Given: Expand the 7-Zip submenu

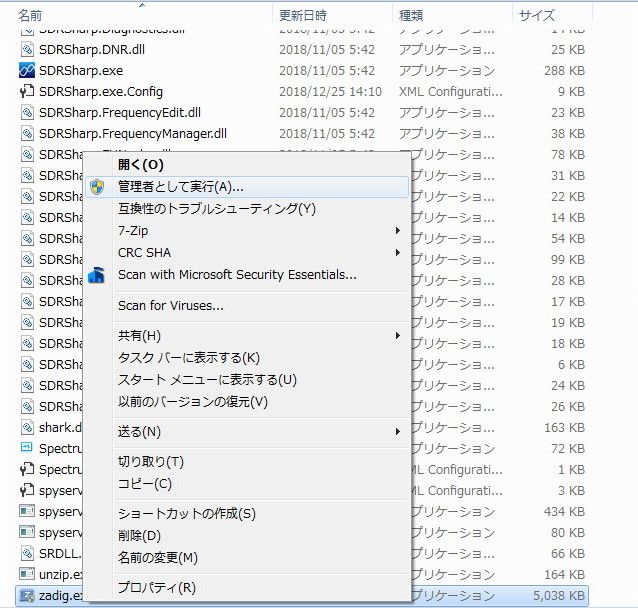Looking at the screenshot, I should tap(247, 231).
